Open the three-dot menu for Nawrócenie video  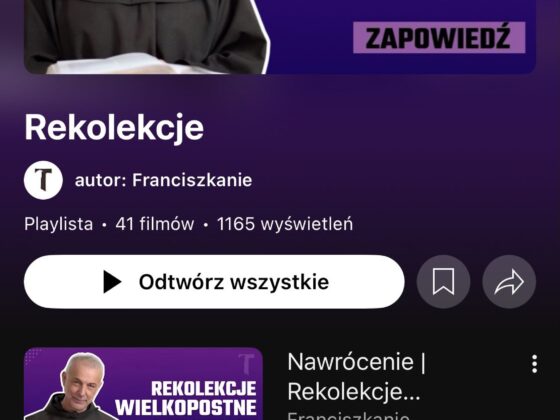point(534,364)
